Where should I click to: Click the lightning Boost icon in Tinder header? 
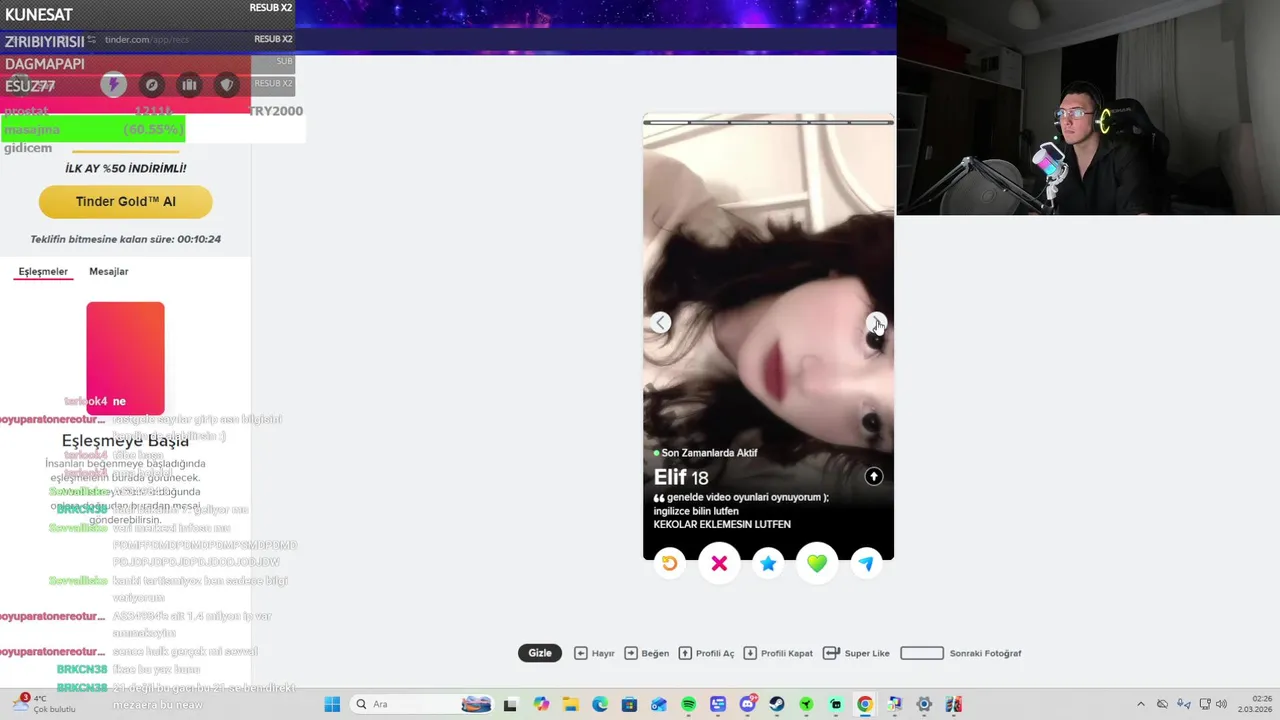[x=113, y=85]
